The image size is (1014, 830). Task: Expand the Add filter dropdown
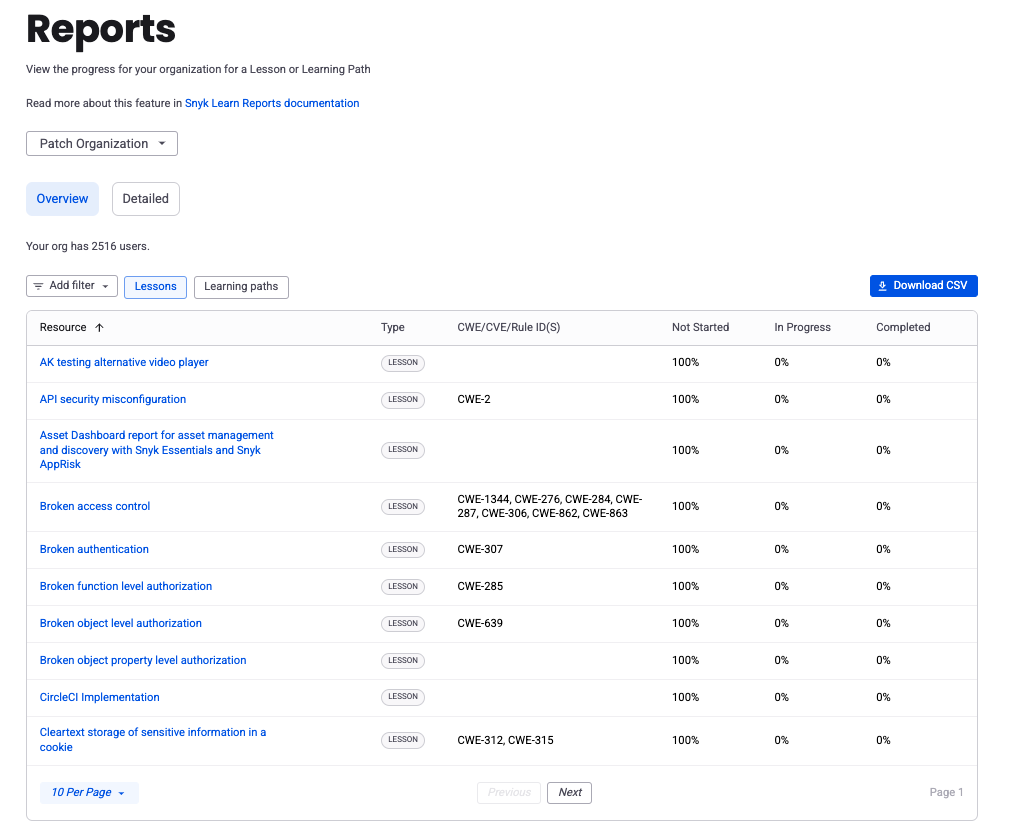pyautogui.click(x=72, y=286)
